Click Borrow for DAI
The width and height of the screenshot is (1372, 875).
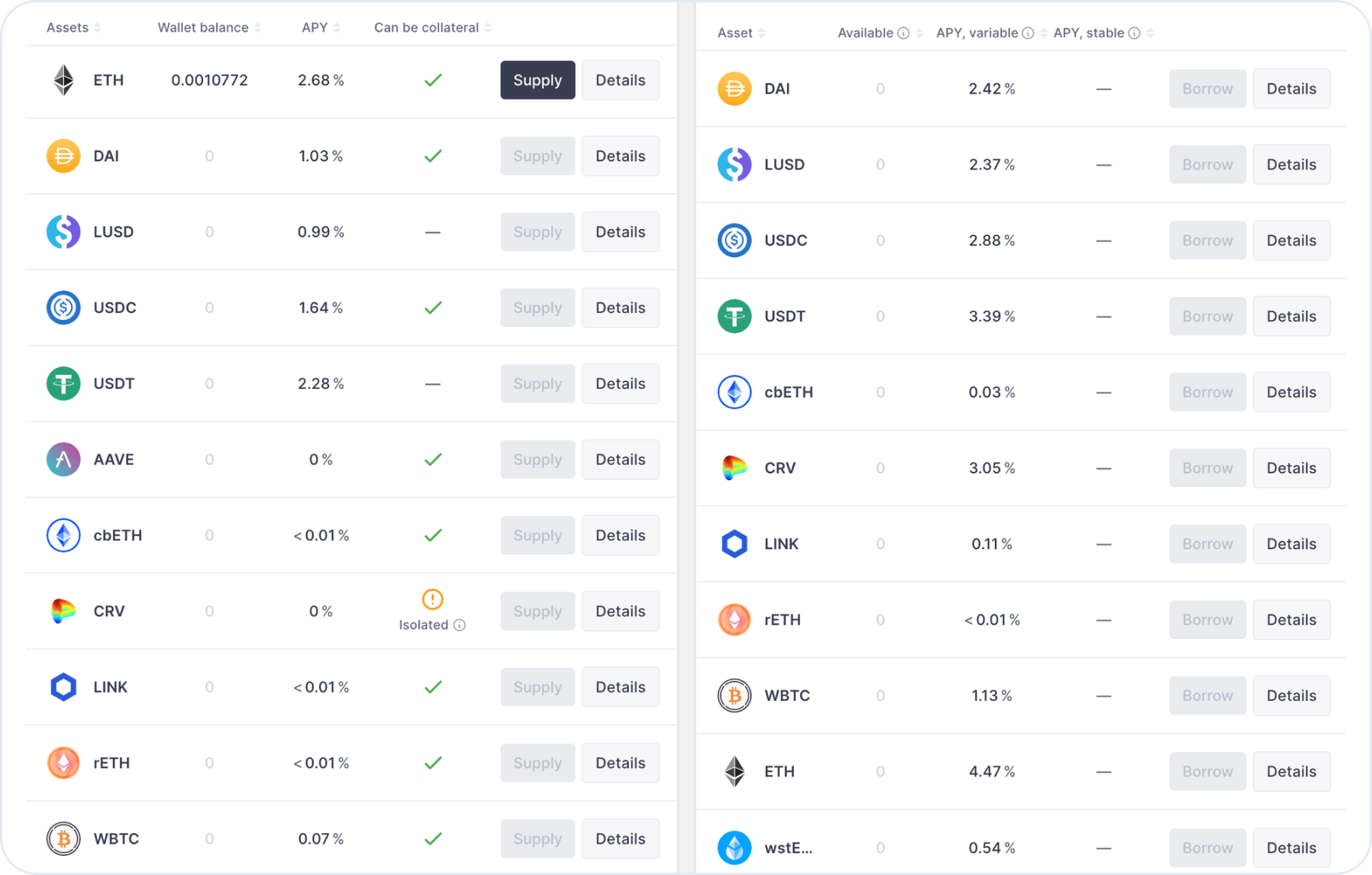tap(1206, 89)
